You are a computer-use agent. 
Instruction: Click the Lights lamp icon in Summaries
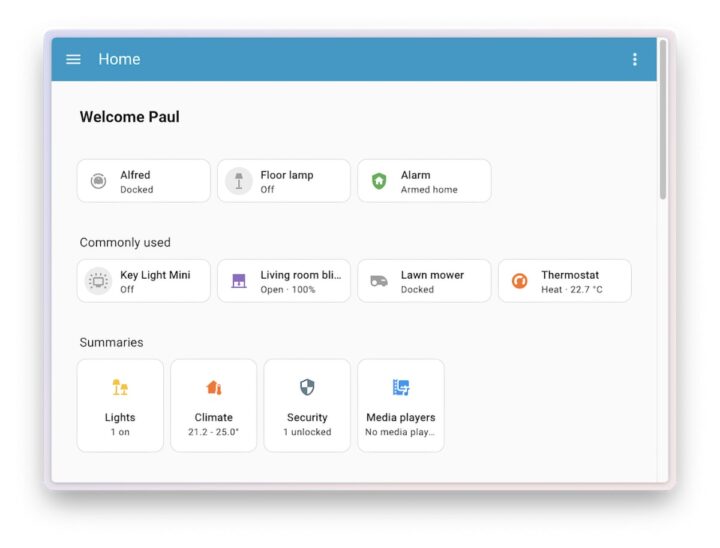pos(120,387)
